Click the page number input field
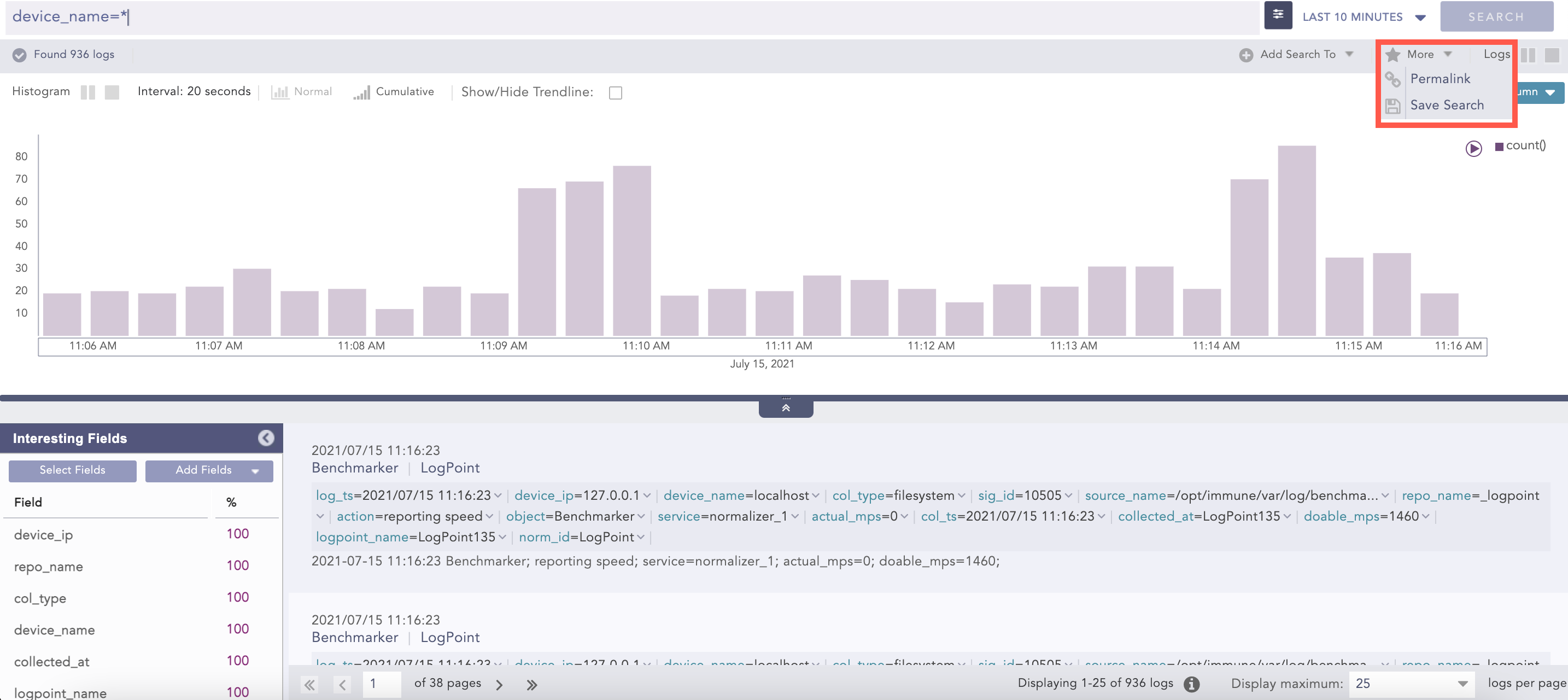 382,684
